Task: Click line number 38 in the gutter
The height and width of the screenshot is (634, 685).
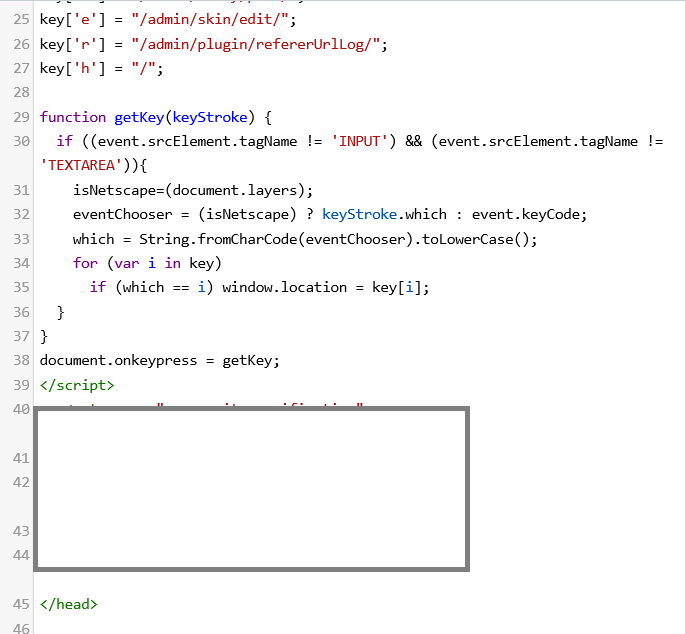Action: point(21,360)
